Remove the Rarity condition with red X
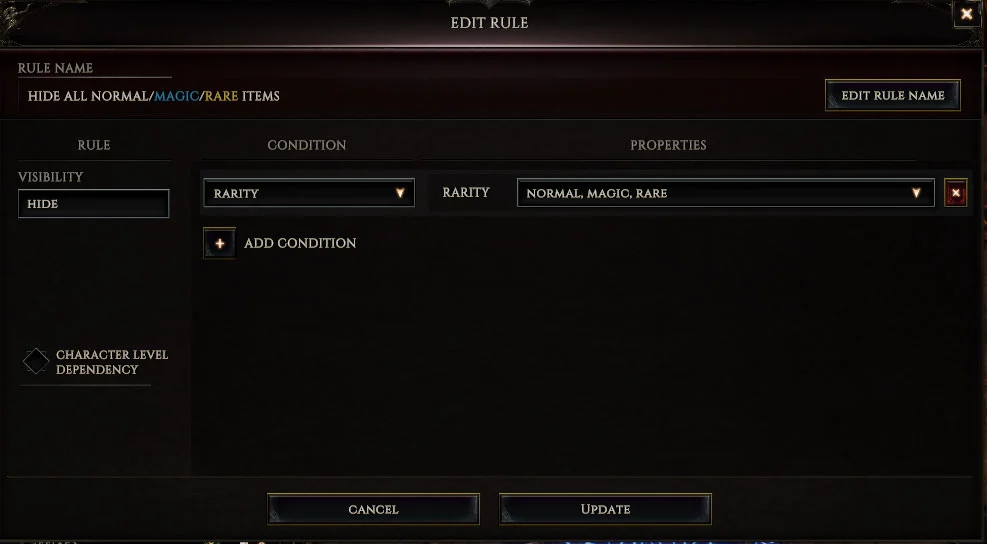Viewport: 987px width, 544px height. 956,193
